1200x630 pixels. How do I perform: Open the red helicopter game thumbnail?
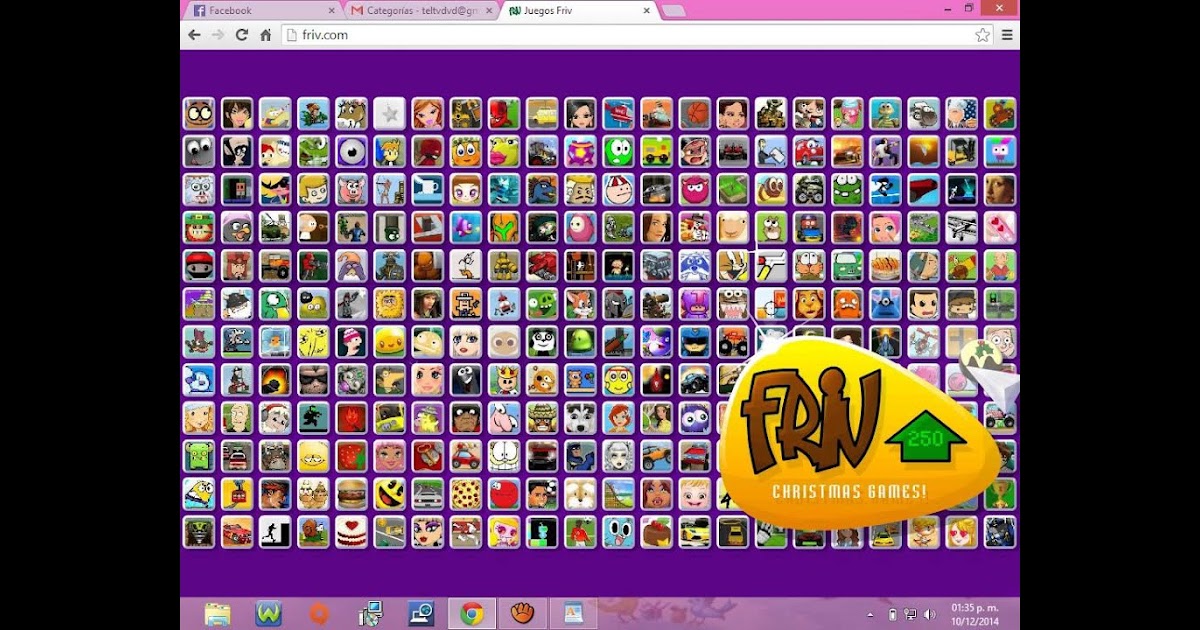(619, 113)
